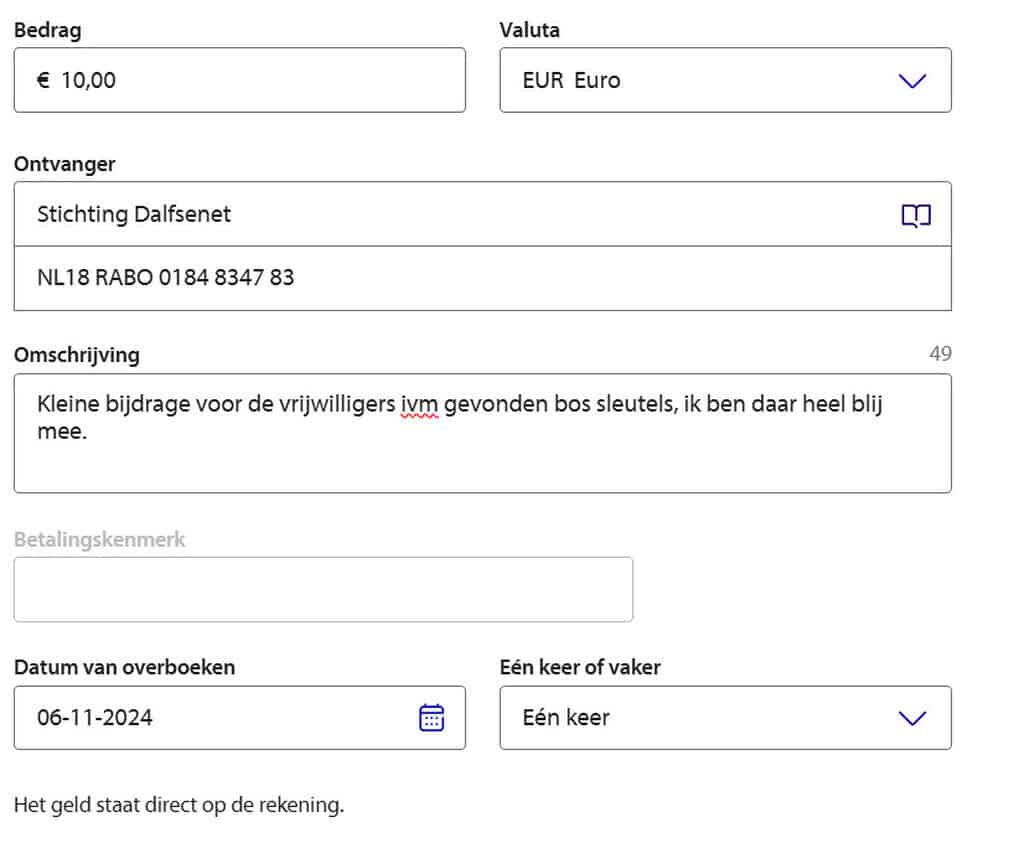
Task: Click the empty Betalingskenmerk field
Action: click(x=323, y=590)
